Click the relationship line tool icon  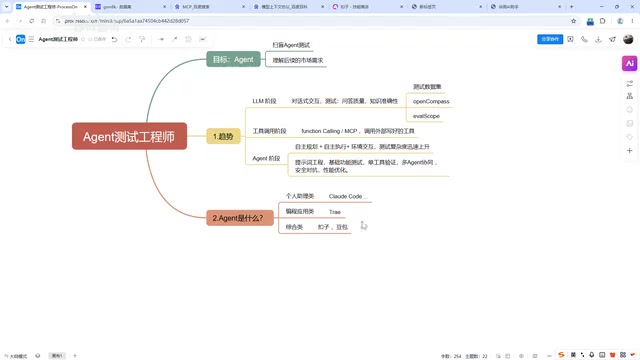coord(175,39)
